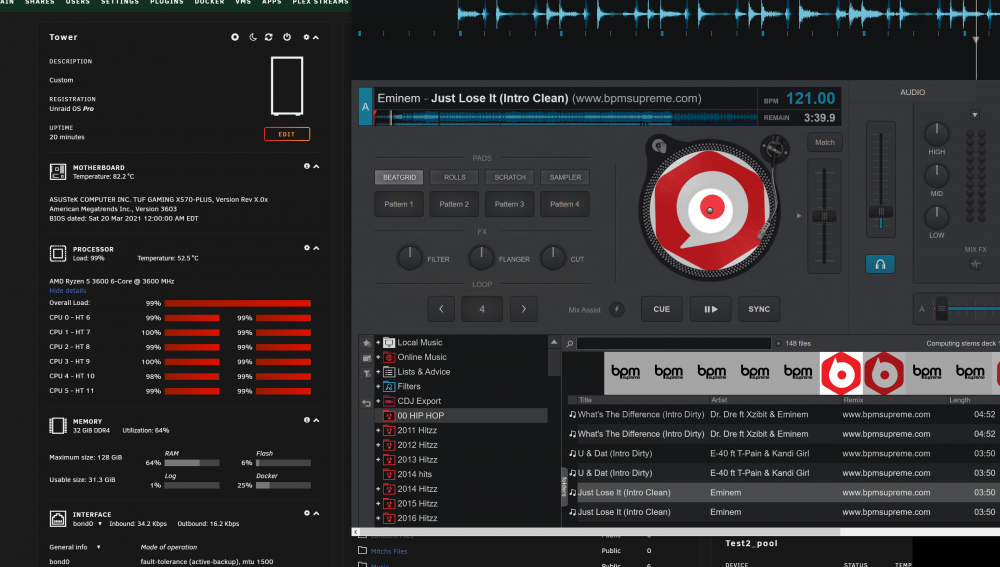Toggle the SYNC button

pos(759,309)
